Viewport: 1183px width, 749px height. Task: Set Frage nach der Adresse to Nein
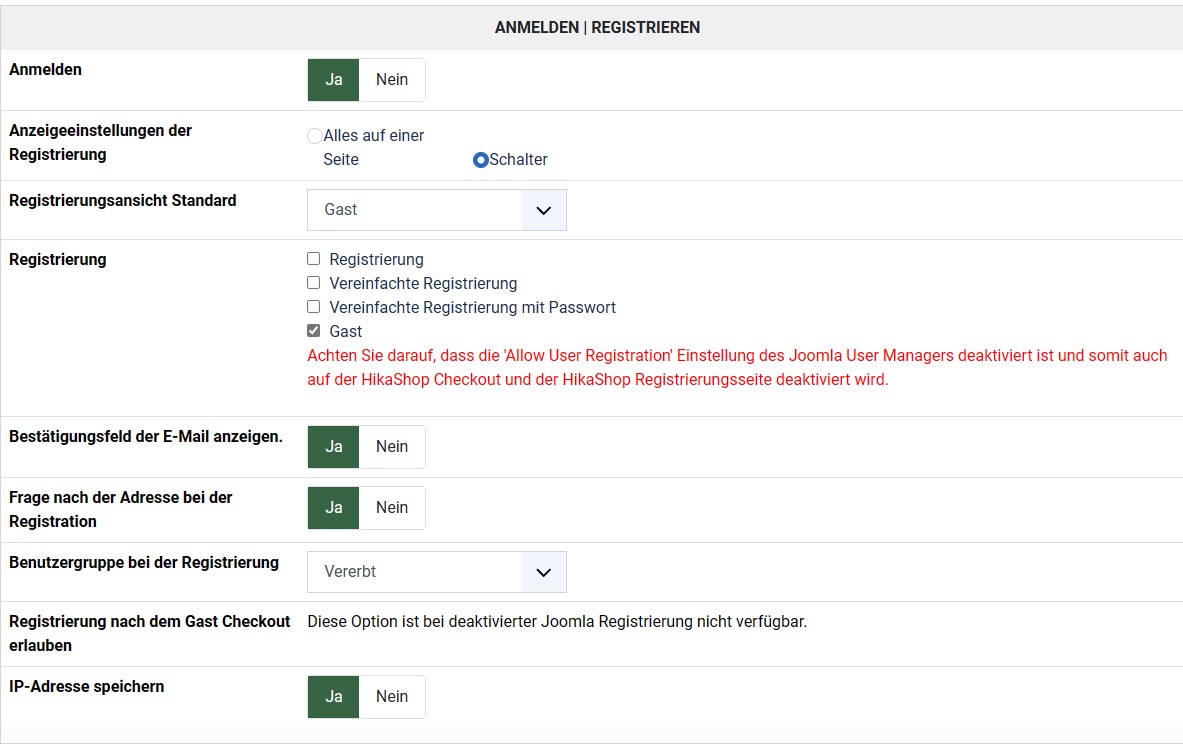(x=392, y=508)
